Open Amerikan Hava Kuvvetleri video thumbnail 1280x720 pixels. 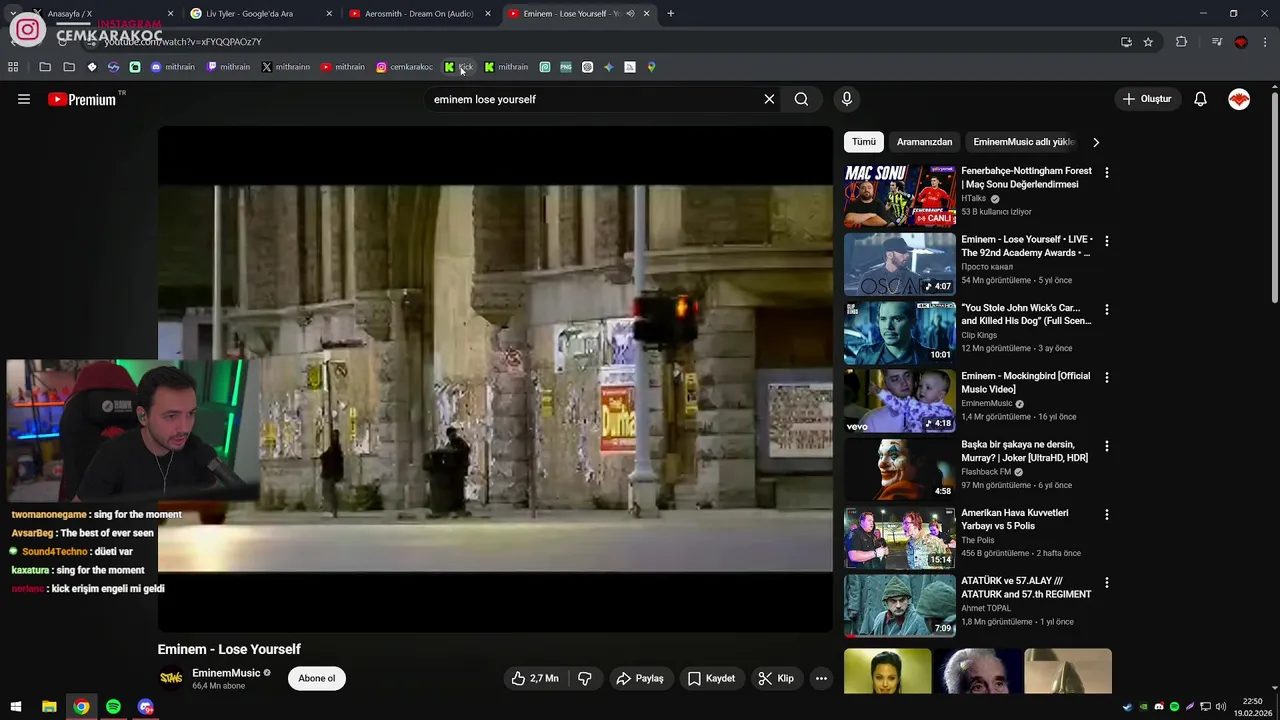(900, 538)
